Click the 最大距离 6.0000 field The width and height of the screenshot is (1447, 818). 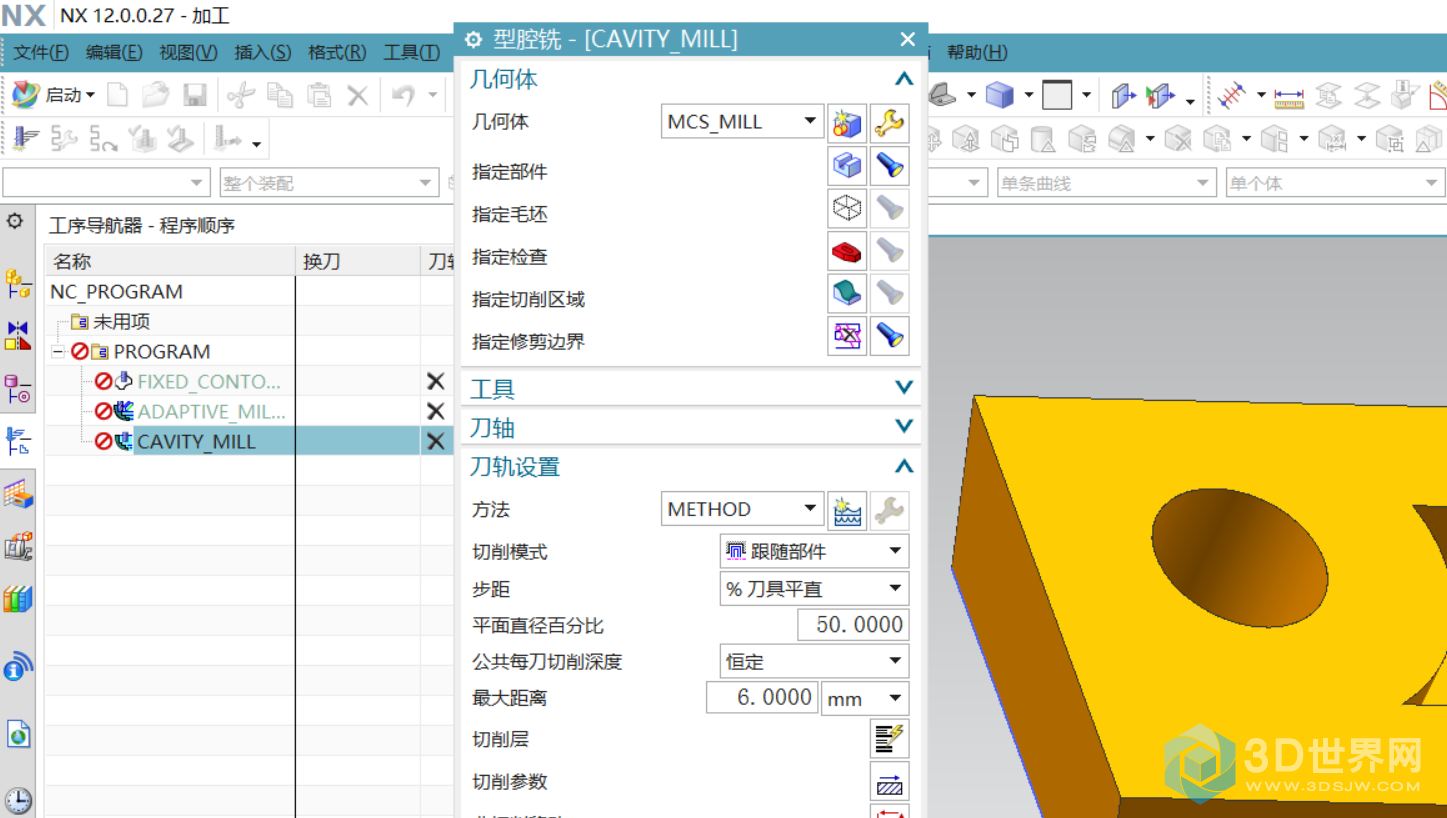coord(762,697)
